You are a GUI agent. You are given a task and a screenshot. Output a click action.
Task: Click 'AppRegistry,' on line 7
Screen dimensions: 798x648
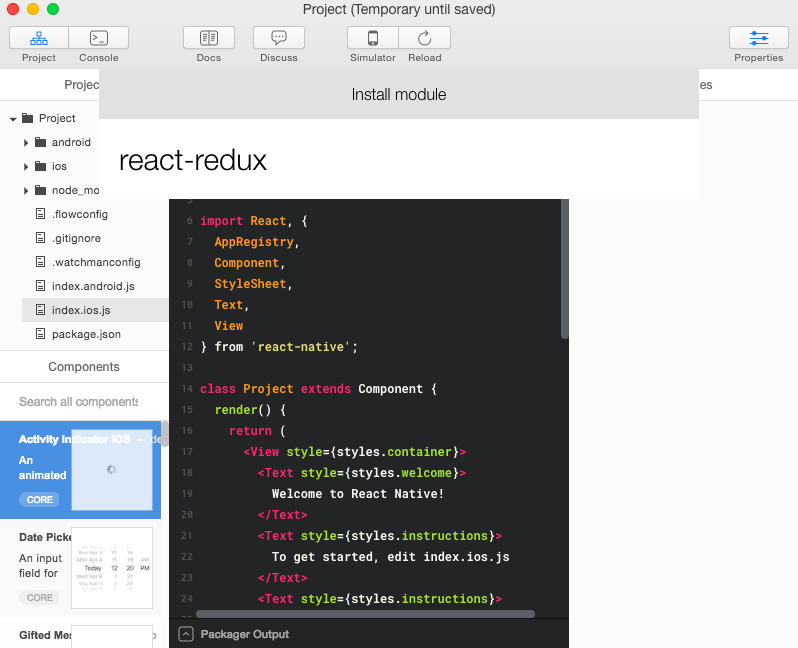pyautogui.click(x=257, y=242)
